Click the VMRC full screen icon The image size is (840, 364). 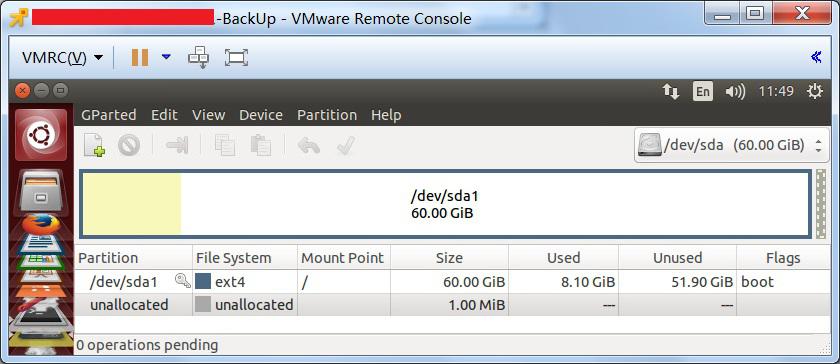click(236, 57)
